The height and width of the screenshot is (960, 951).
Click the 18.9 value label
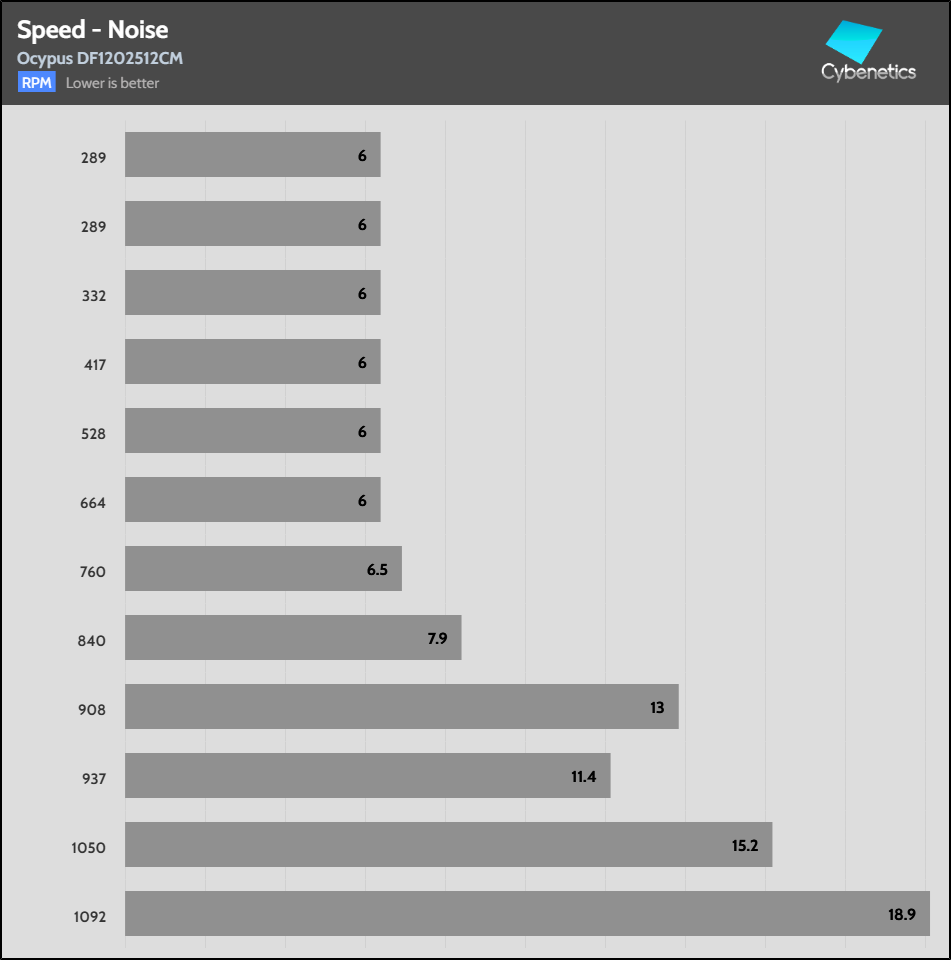(901, 914)
